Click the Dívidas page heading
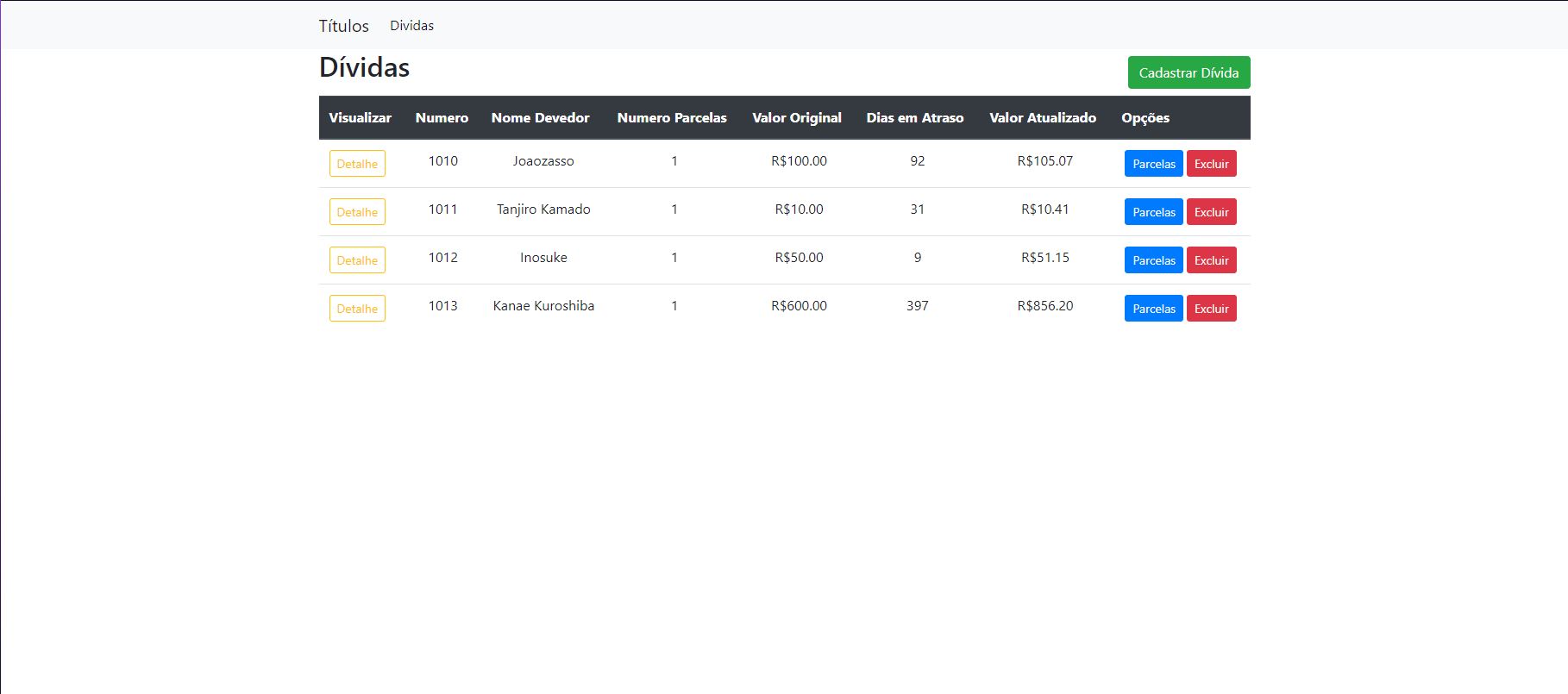Image resolution: width=1568 pixels, height=694 pixels. 364,67
